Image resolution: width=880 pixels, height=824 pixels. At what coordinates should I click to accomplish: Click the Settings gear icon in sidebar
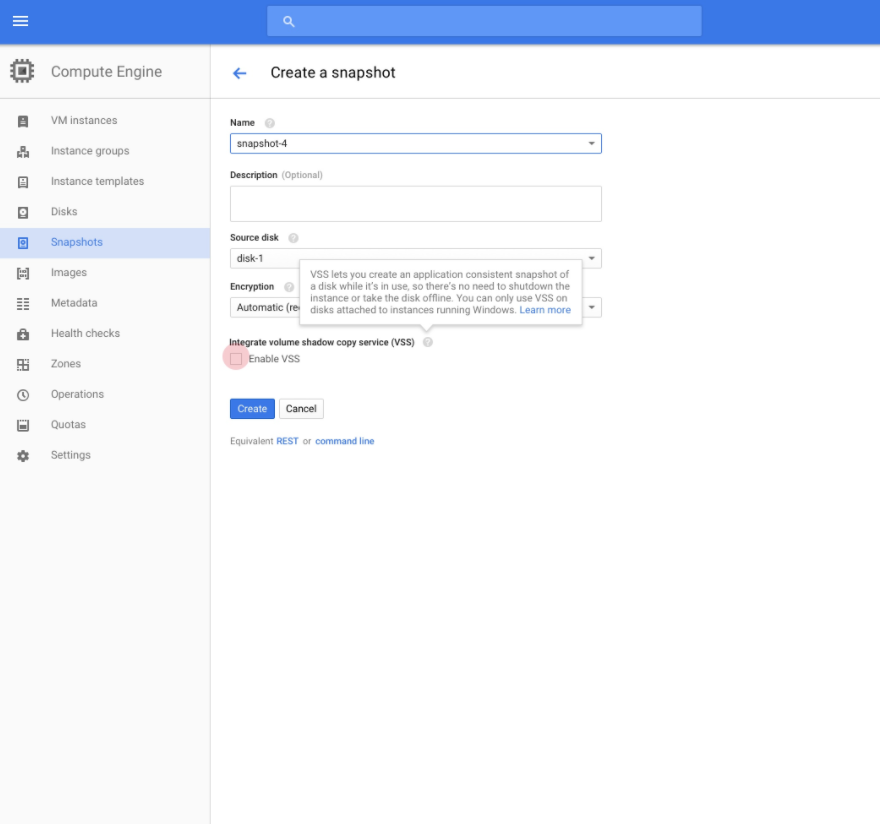coord(23,456)
